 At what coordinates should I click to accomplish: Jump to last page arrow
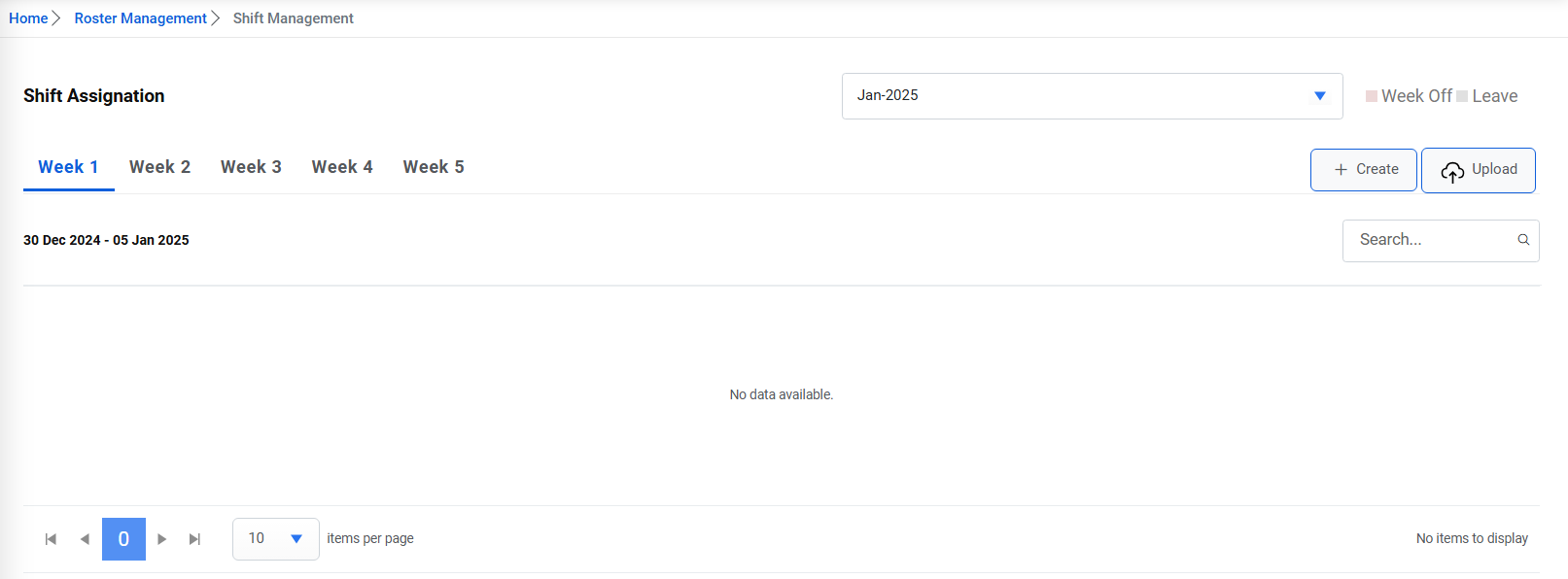tap(194, 539)
